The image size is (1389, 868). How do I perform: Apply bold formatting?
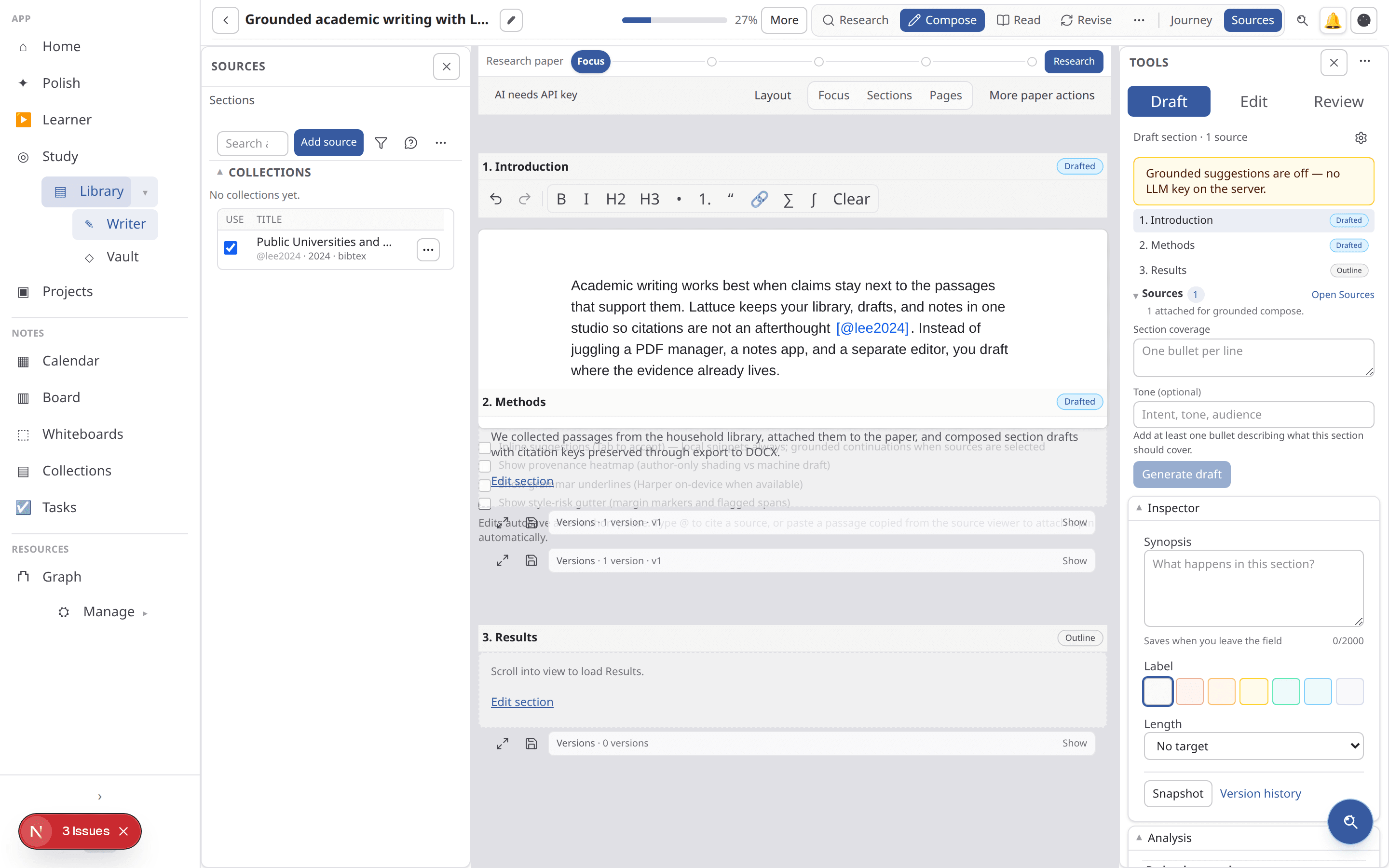click(x=561, y=199)
